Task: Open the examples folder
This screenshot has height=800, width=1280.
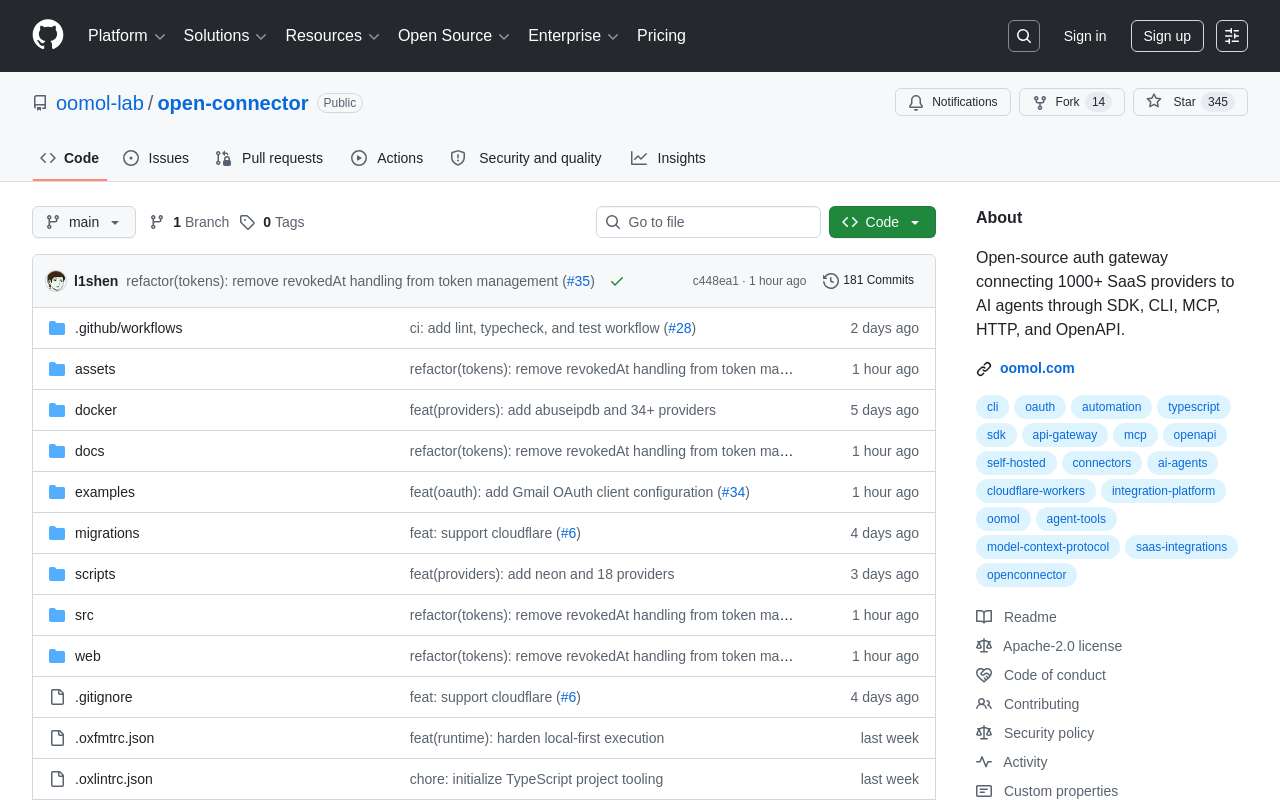Action: 105,492
